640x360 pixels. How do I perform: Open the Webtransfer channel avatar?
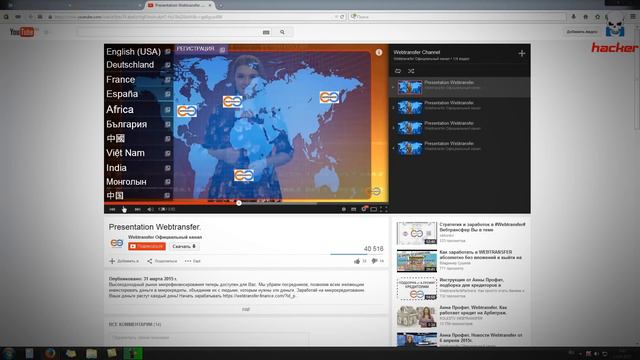click(117, 243)
